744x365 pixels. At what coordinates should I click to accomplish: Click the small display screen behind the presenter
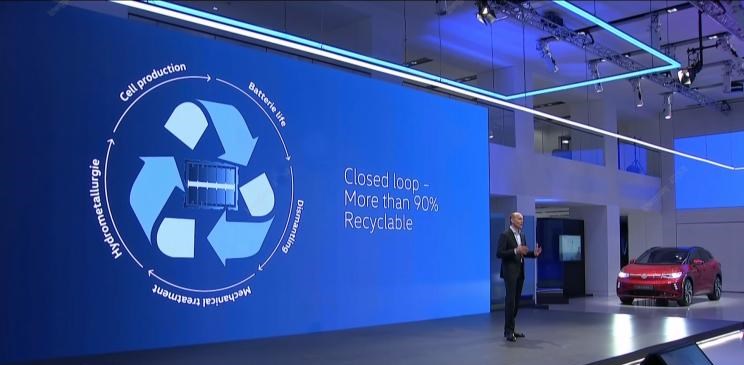(569, 248)
